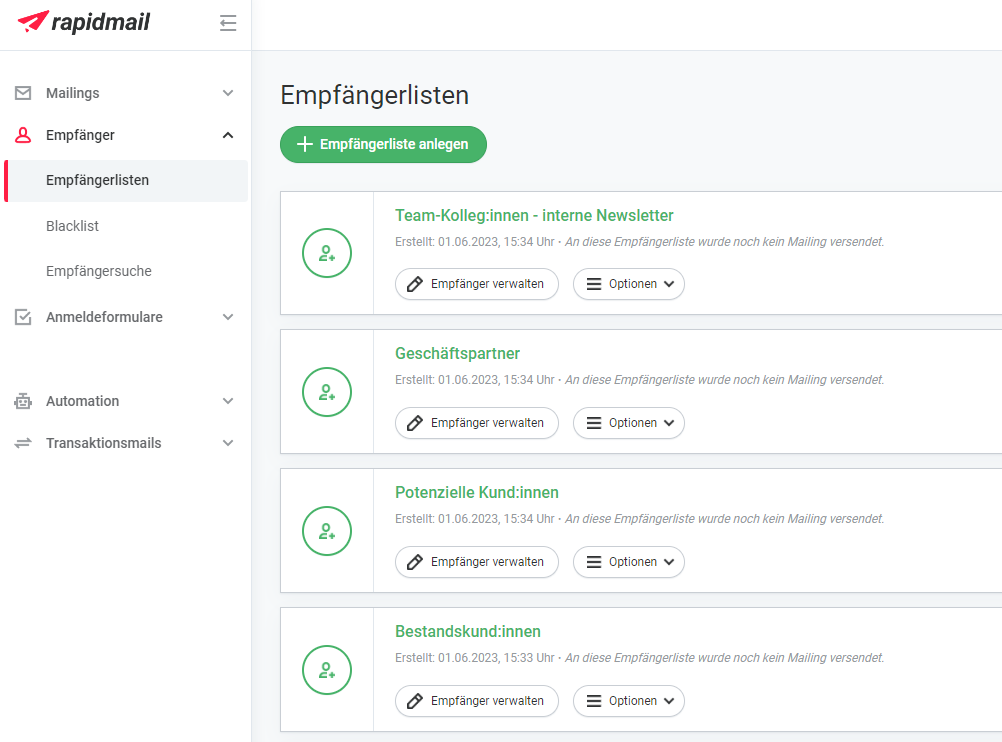
Task: Click the add-recipient icon for Bestandskund:innen list
Action: coord(327,670)
